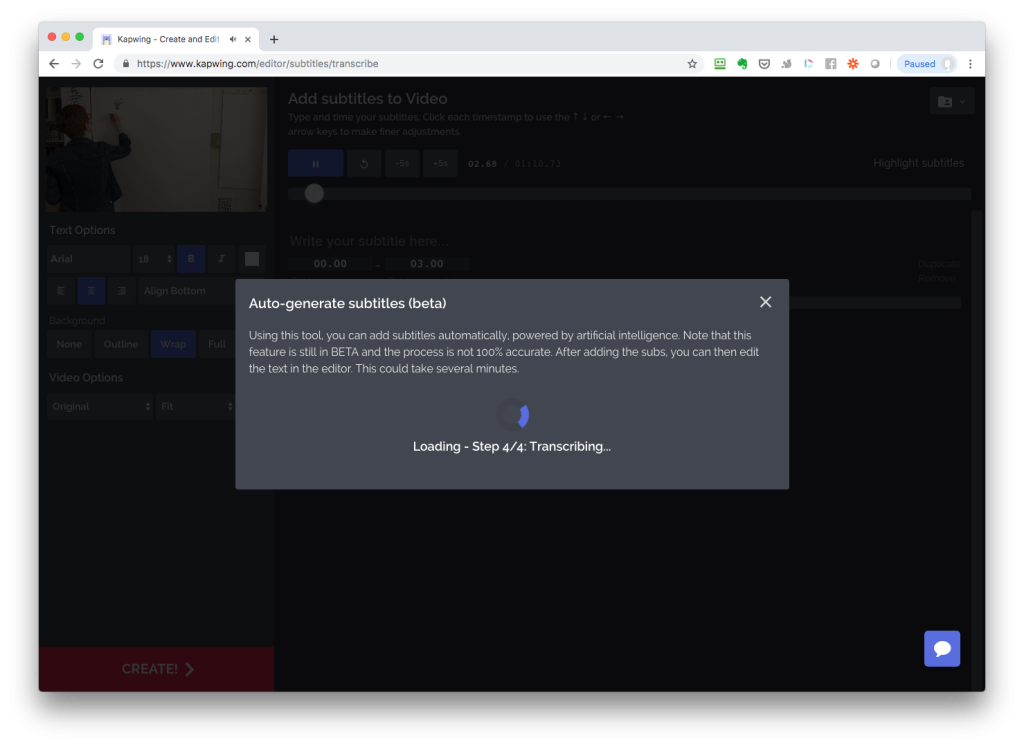Viewport: 1024px width, 747px height.
Task: Expand the Arial font dropdown
Action: (88, 259)
